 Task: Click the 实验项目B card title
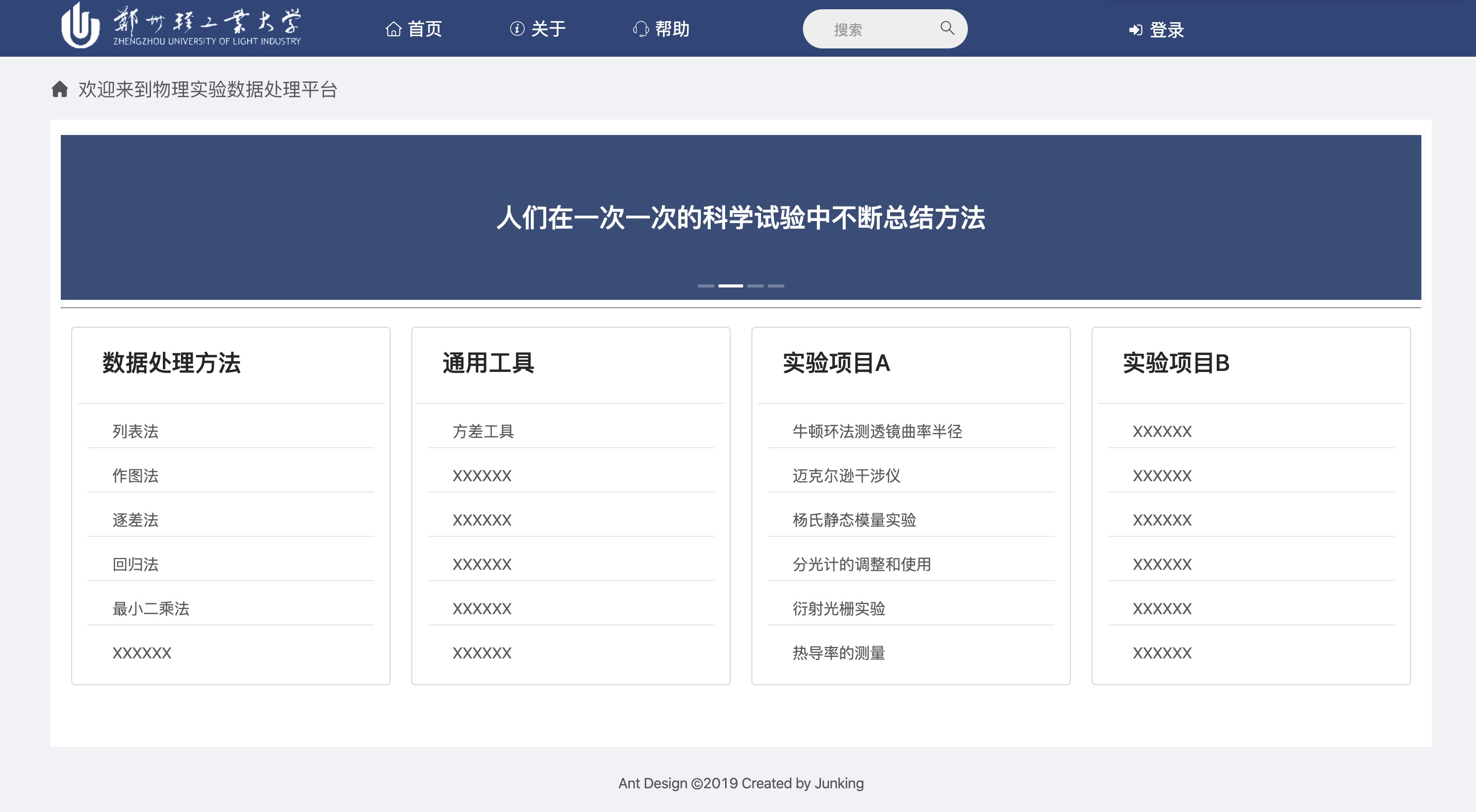[x=1177, y=363]
